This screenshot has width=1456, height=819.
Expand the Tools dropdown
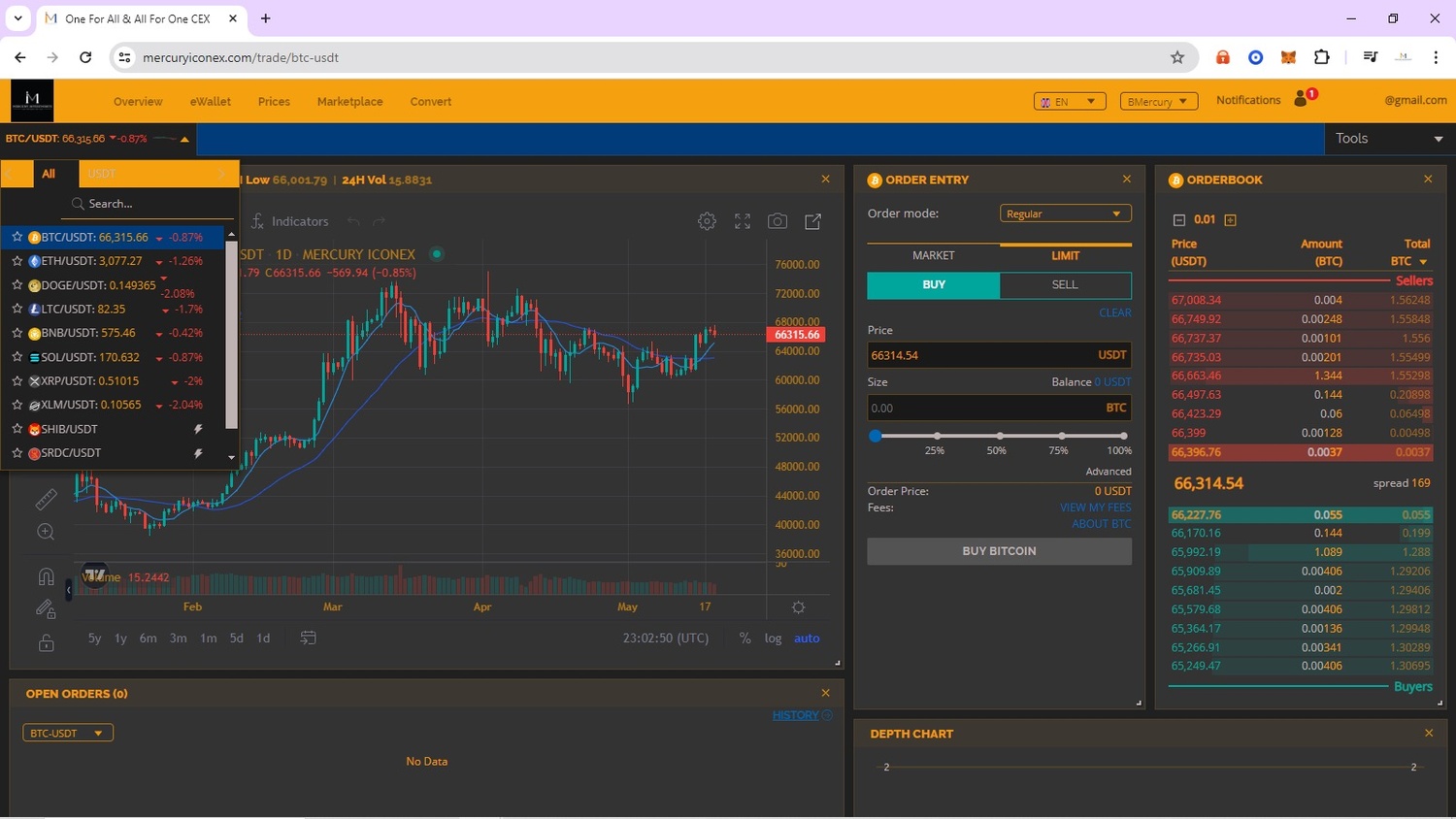click(x=1389, y=139)
